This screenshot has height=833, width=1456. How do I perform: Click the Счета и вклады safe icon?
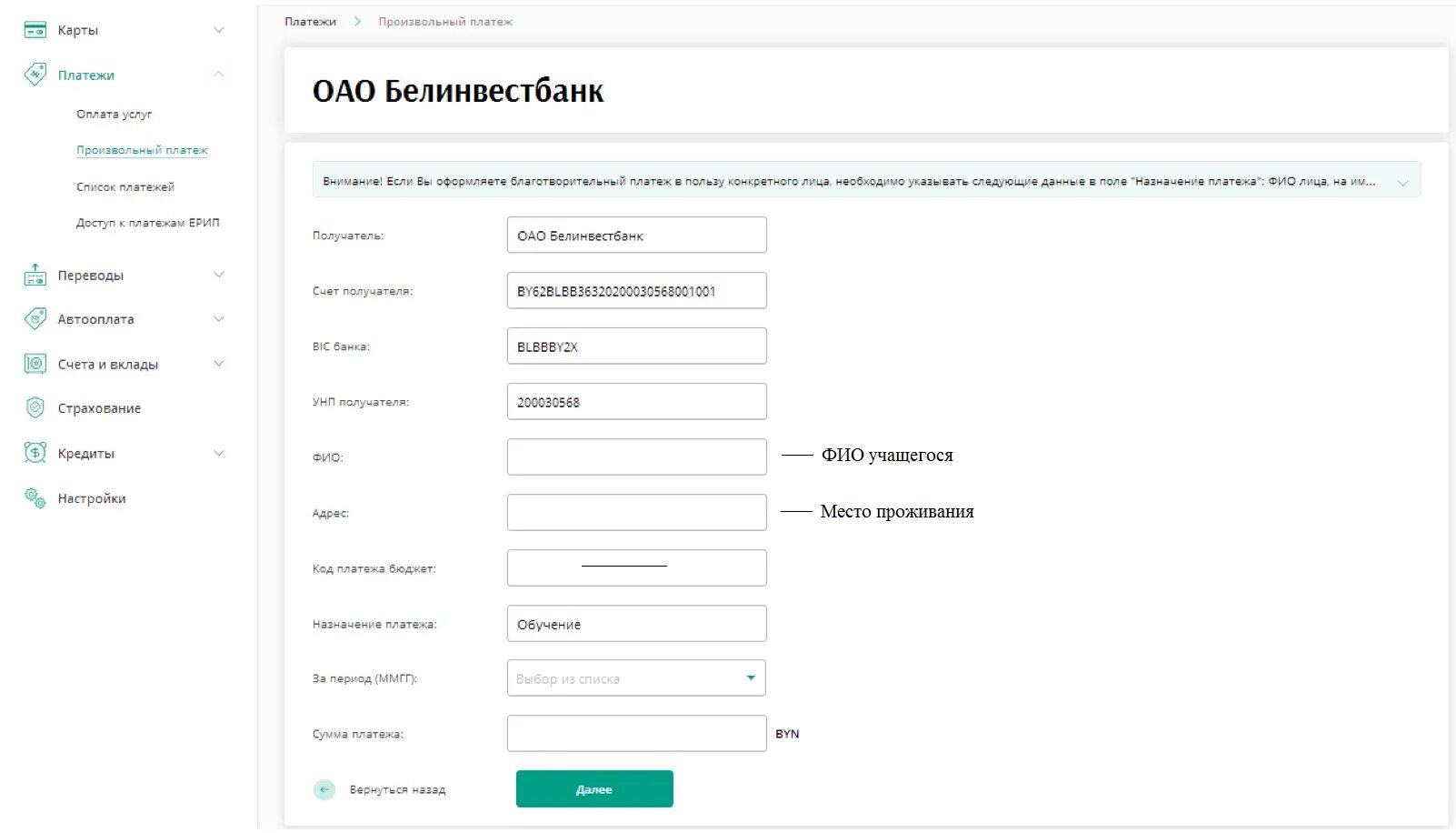pyautogui.click(x=35, y=364)
